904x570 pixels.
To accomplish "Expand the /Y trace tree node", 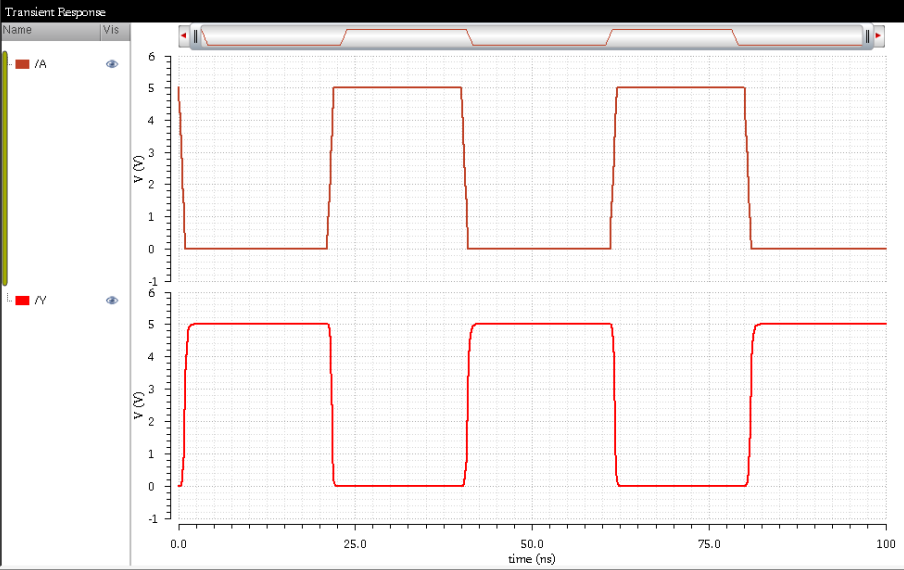I will coord(9,299).
